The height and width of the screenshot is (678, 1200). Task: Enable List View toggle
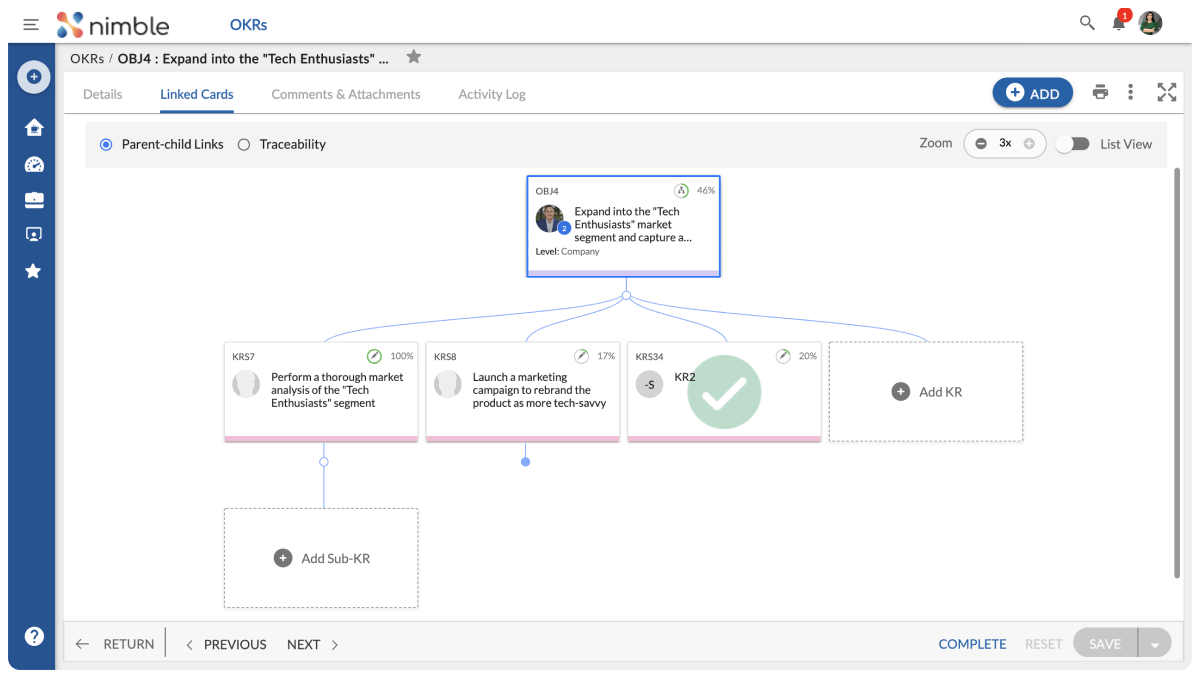point(1073,144)
